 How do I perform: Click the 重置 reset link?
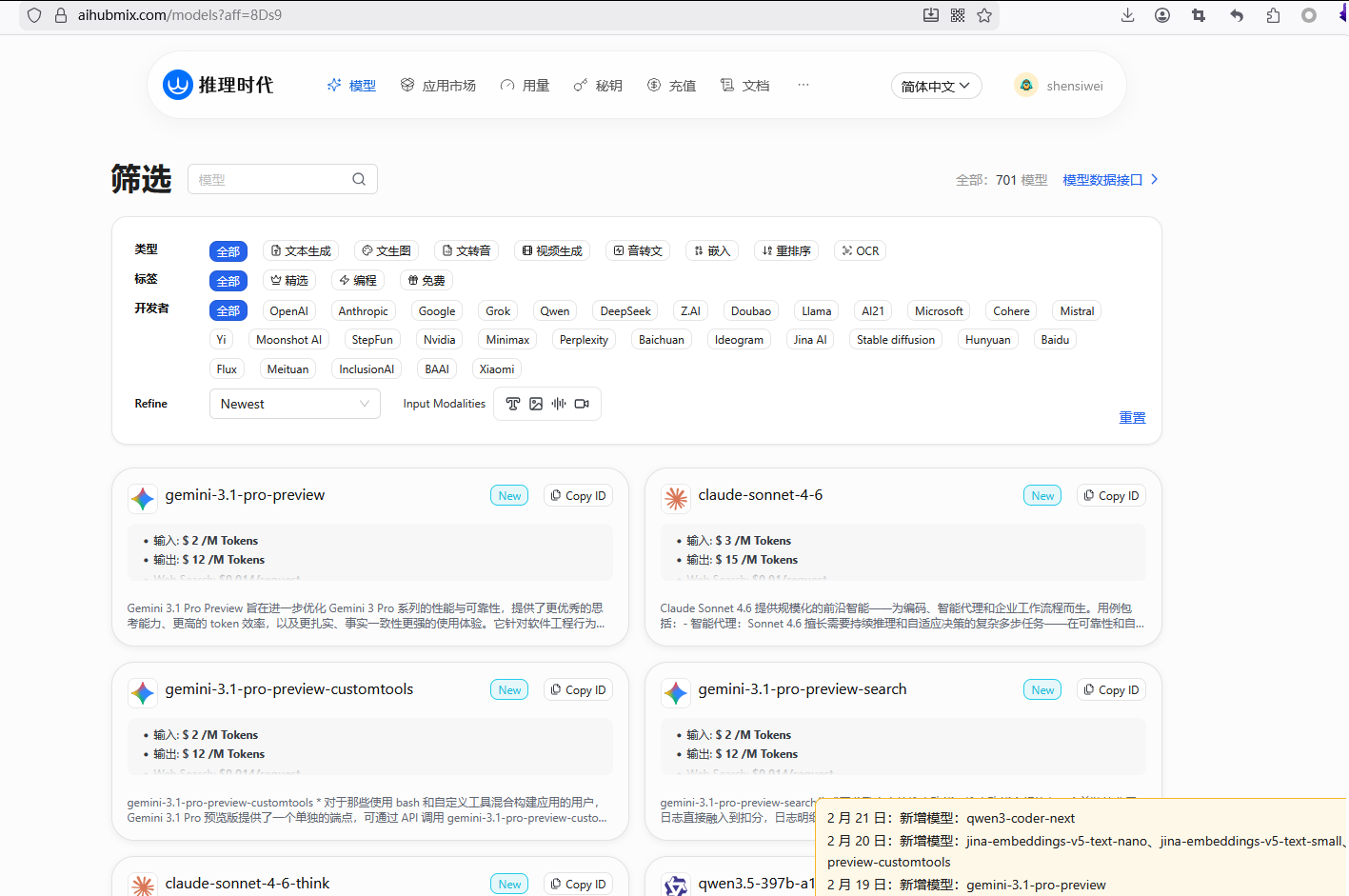pyautogui.click(x=1132, y=418)
